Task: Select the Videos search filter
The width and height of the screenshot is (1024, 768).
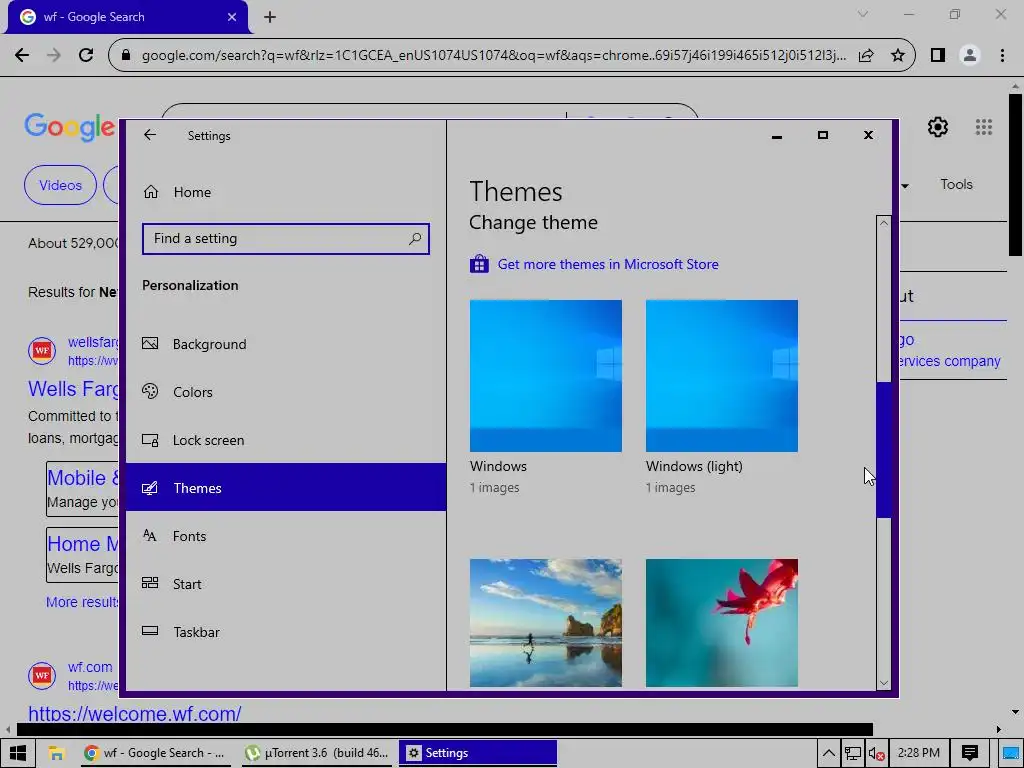Action: tap(60, 185)
